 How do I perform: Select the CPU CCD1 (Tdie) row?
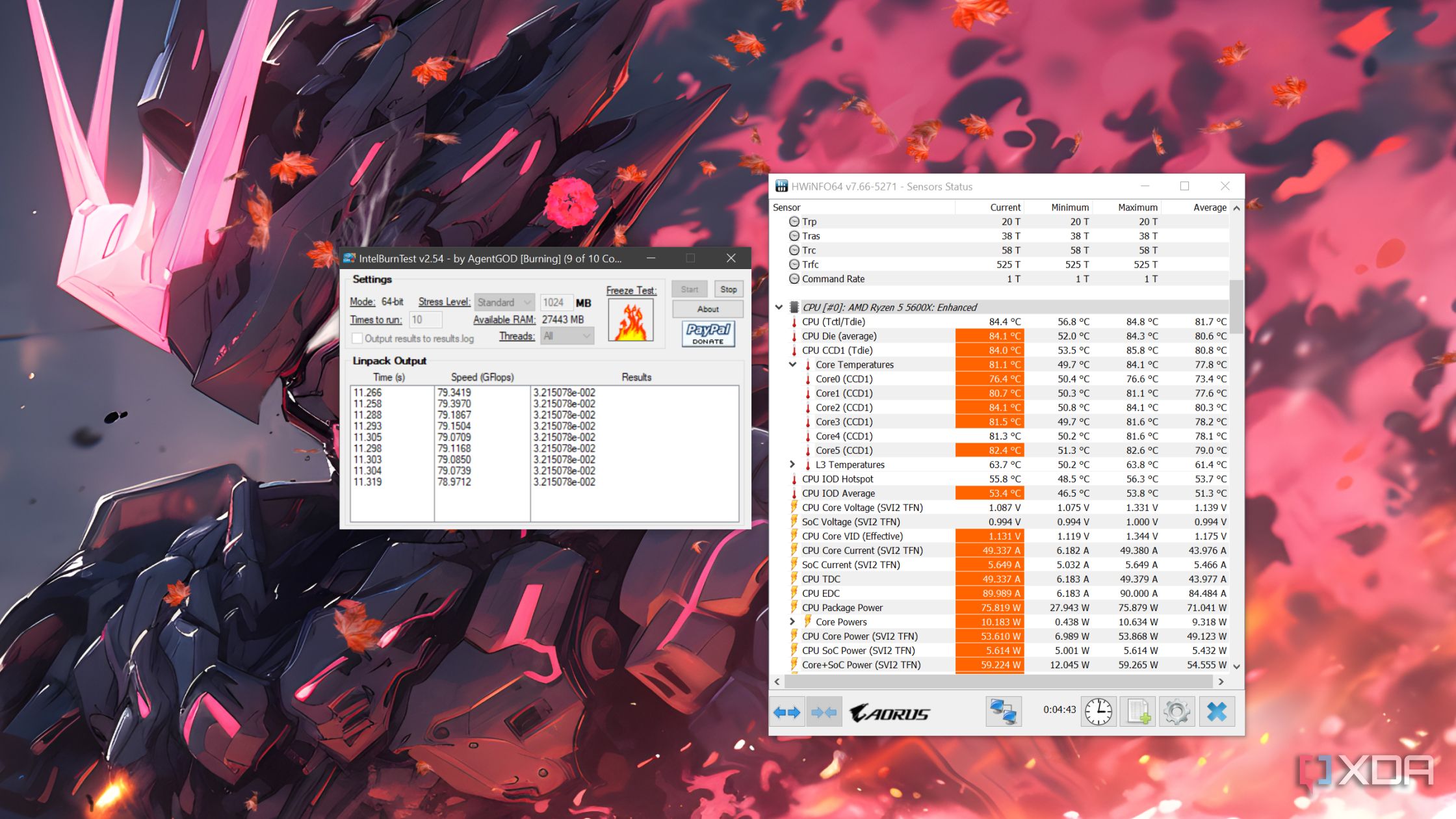pyautogui.click(x=1000, y=350)
